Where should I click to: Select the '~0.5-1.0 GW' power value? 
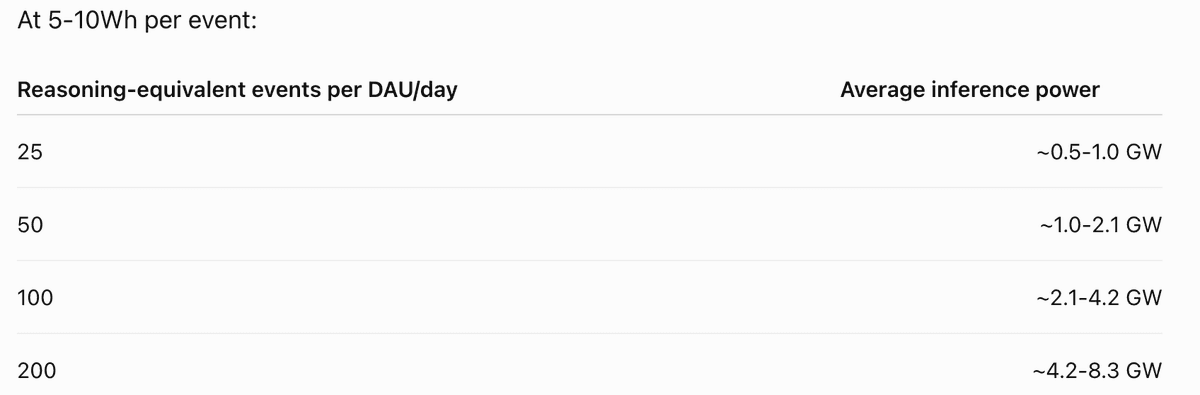click(1100, 152)
